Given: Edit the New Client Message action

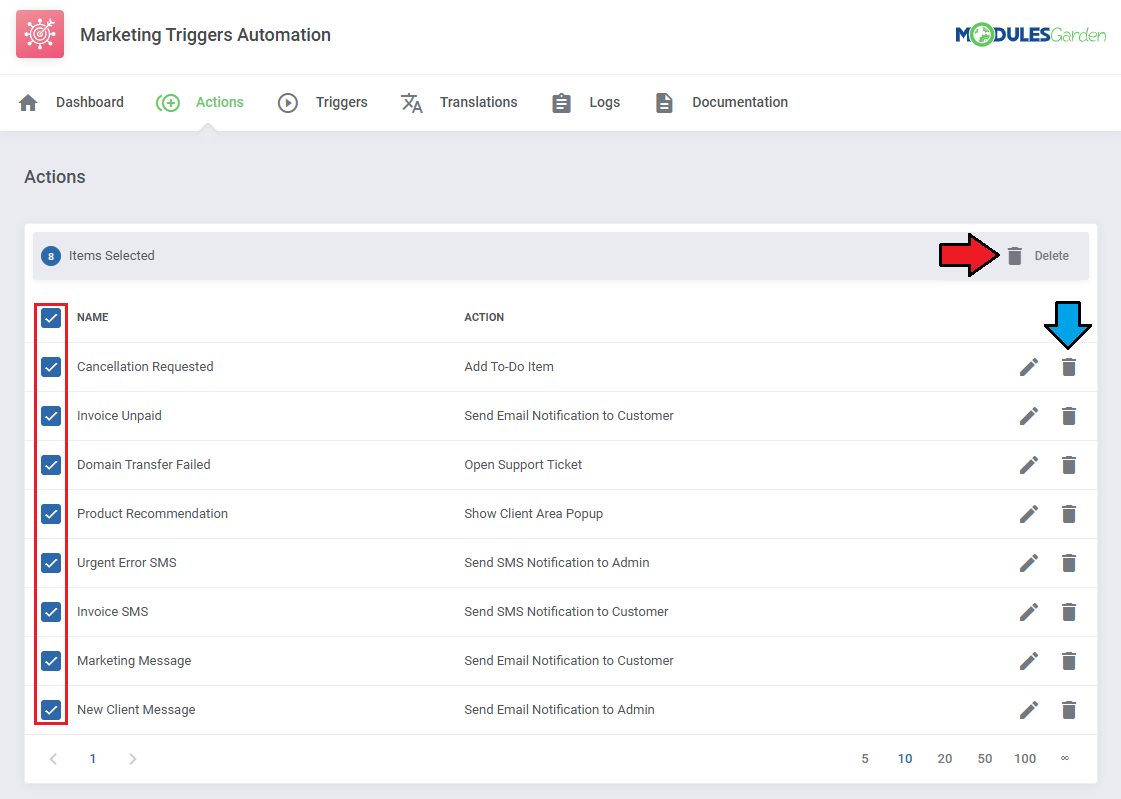Looking at the screenshot, I should coord(1029,710).
